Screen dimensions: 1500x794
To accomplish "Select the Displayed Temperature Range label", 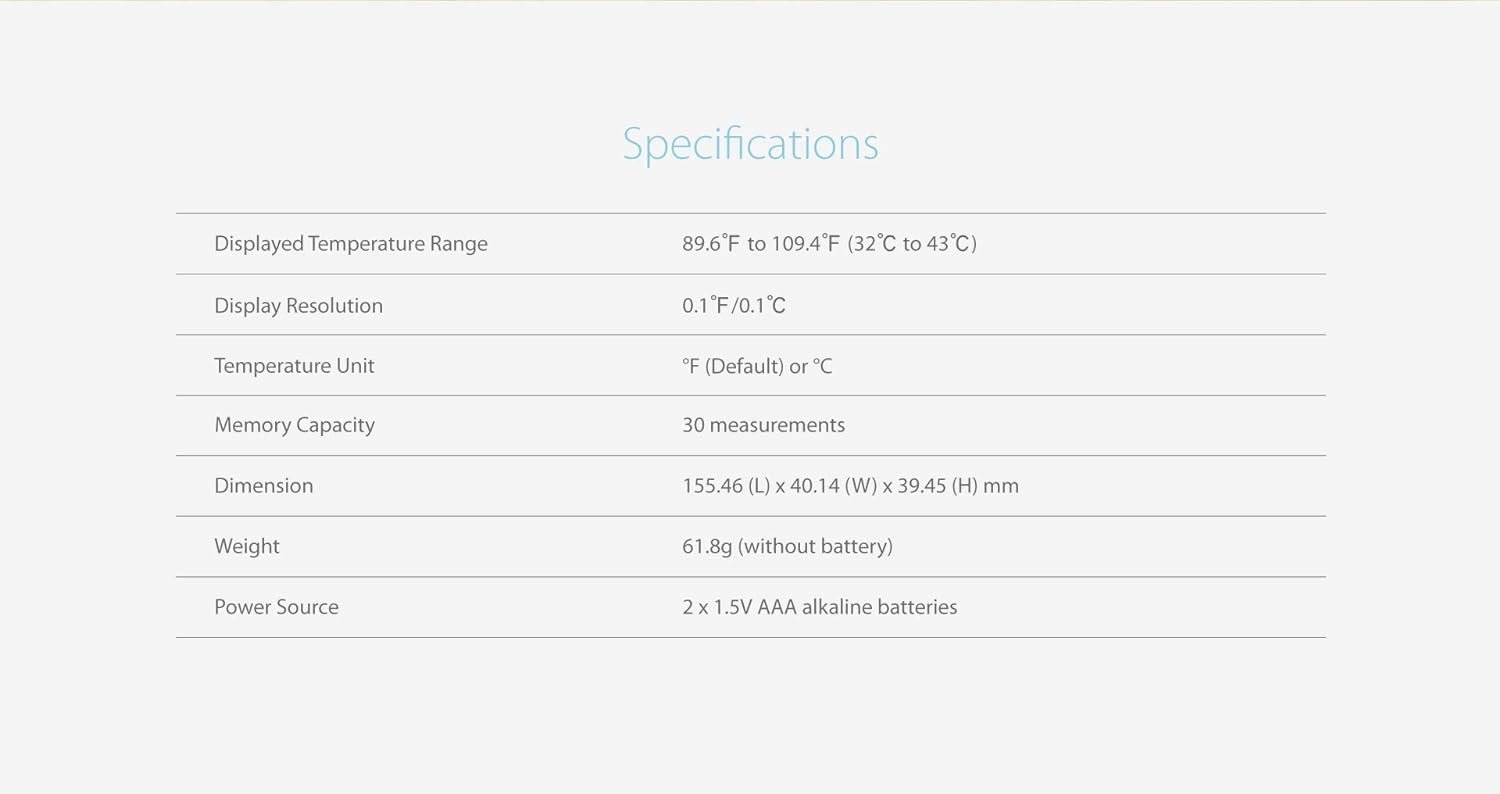I will [x=350, y=244].
